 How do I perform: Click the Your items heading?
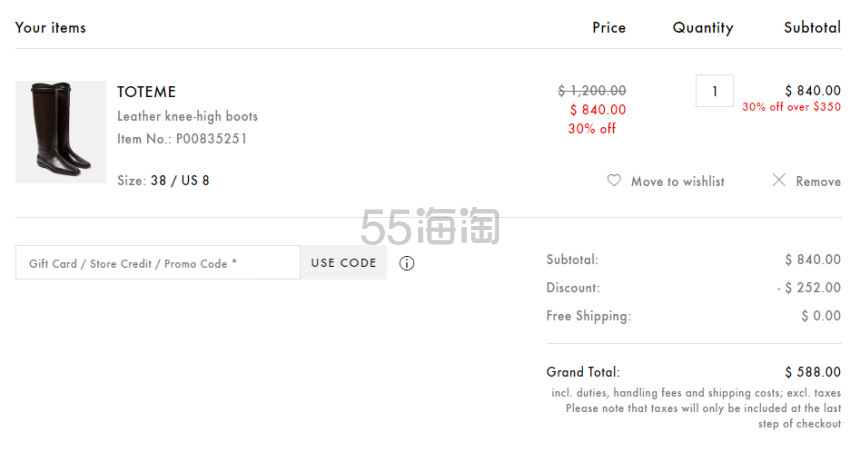click(50, 28)
